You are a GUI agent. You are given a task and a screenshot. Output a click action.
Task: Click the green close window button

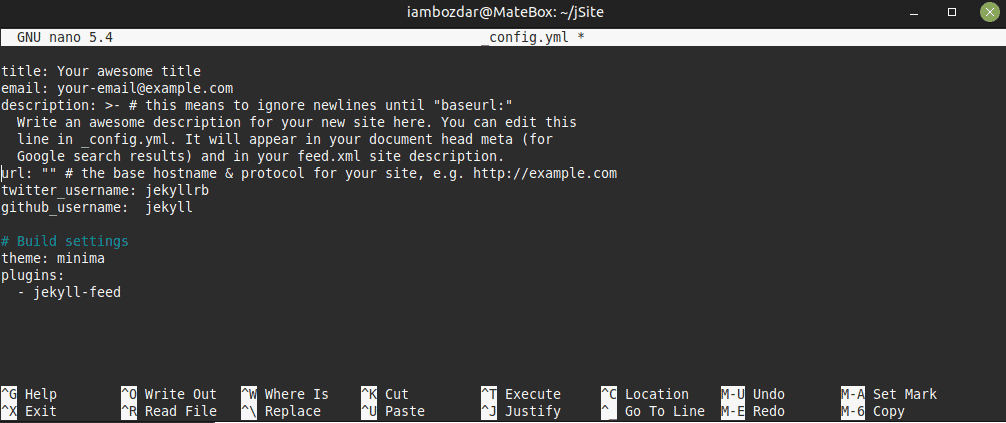pos(989,12)
